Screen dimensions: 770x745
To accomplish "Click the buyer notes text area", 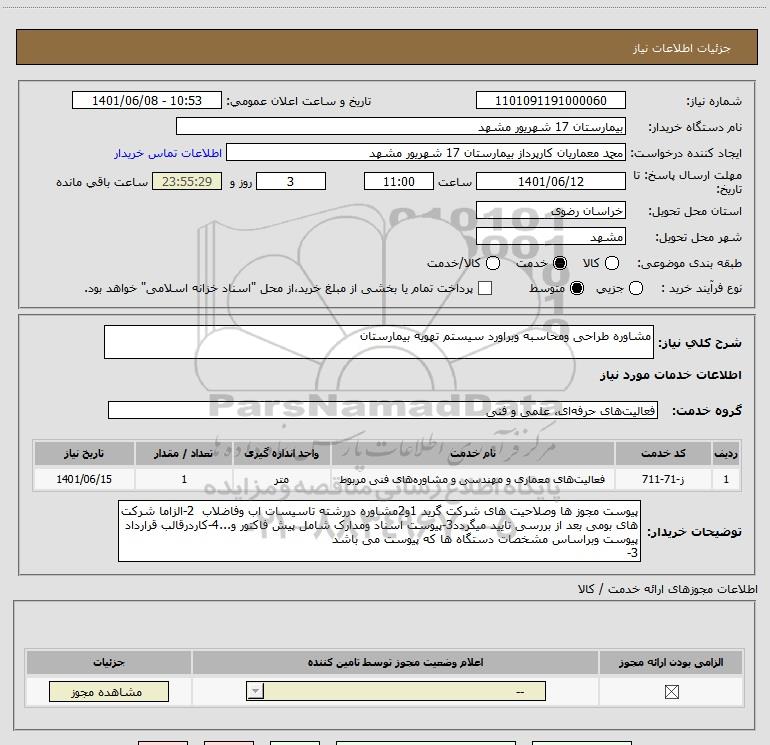I will click(x=379, y=531).
